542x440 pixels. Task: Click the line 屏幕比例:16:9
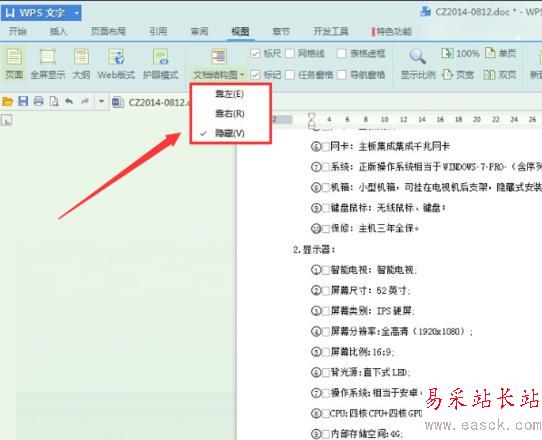click(x=352, y=352)
